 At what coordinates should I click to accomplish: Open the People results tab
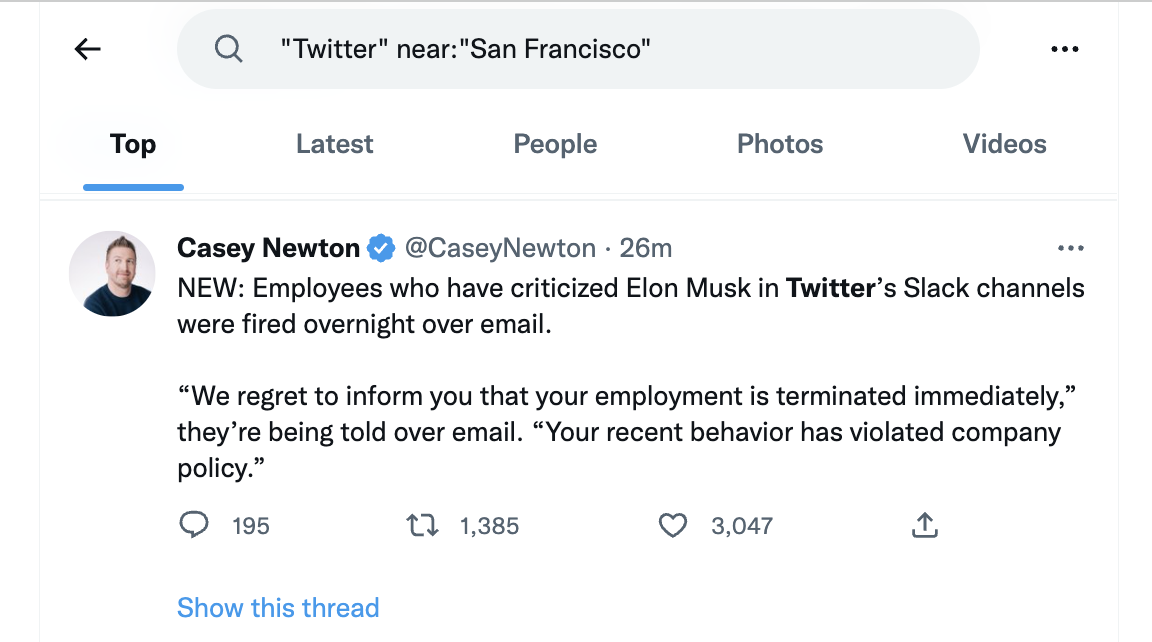coord(555,144)
